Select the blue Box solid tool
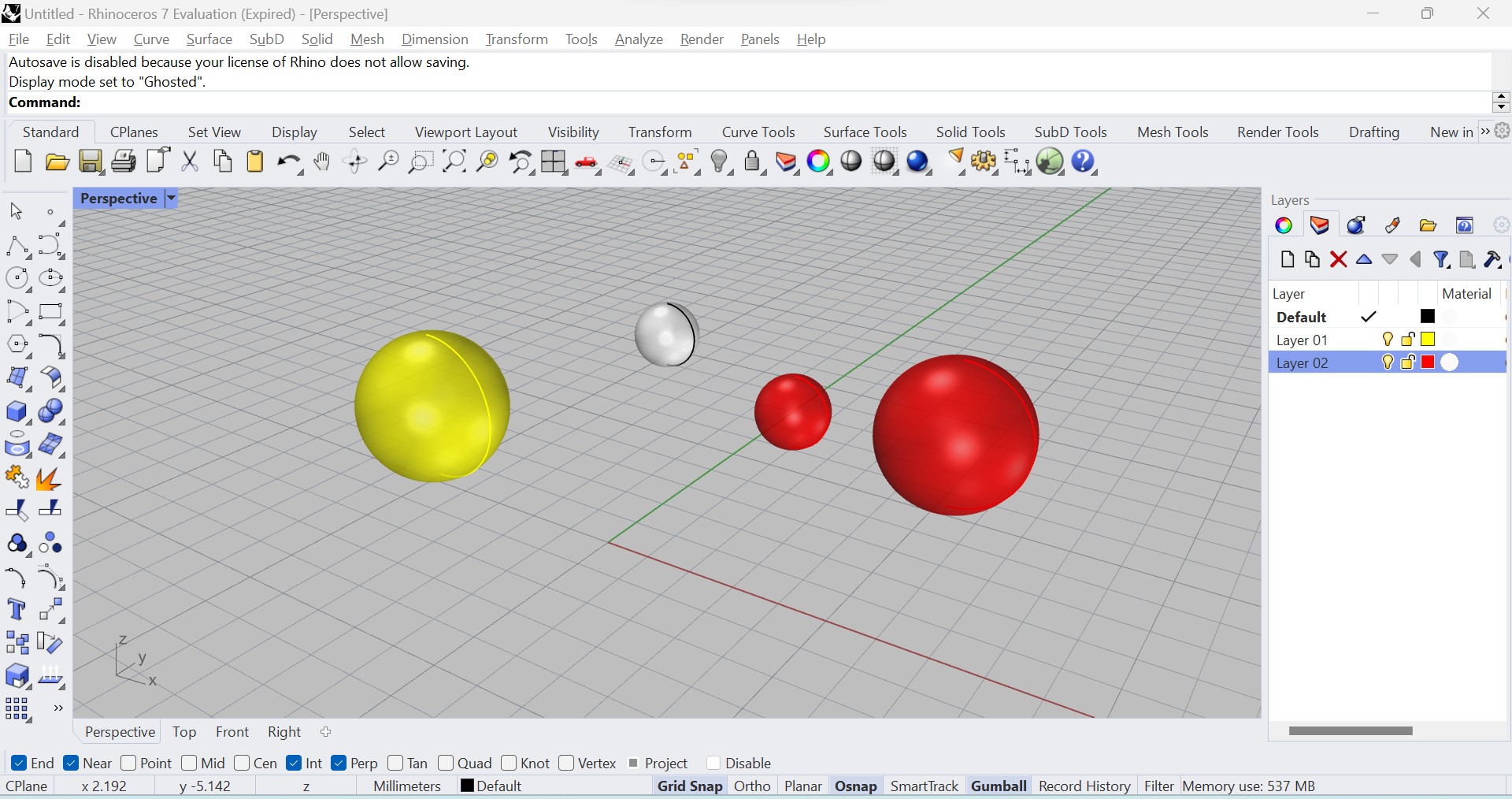The height and width of the screenshot is (799, 1512). 17,412
